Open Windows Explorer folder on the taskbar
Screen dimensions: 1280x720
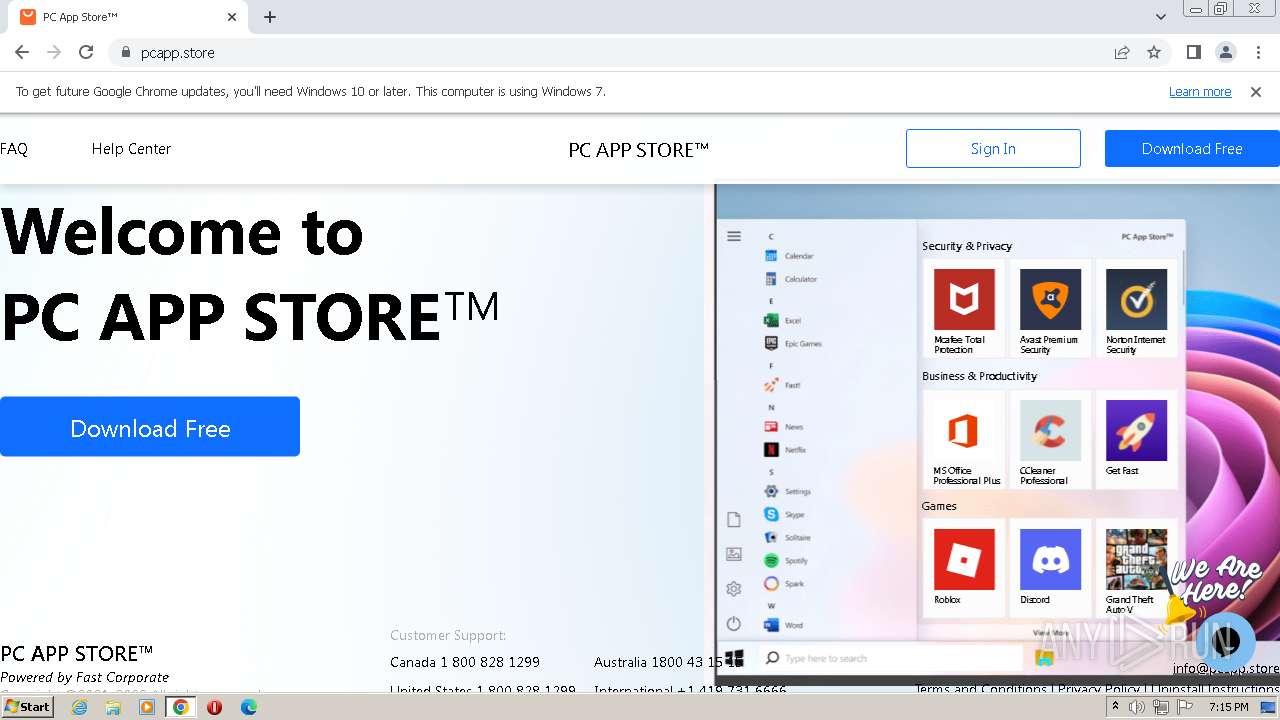click(113, 707)
